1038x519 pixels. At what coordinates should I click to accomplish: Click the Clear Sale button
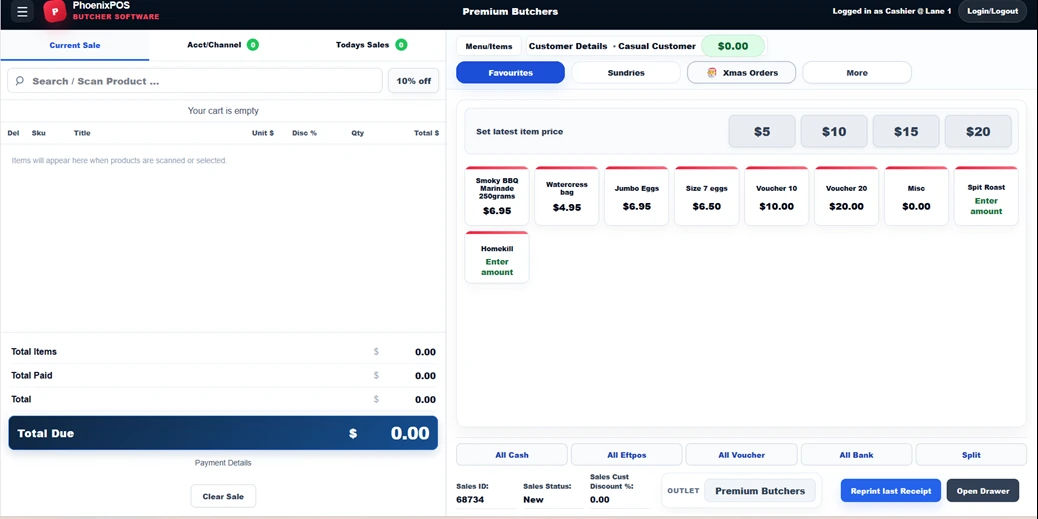coord(223,496)
